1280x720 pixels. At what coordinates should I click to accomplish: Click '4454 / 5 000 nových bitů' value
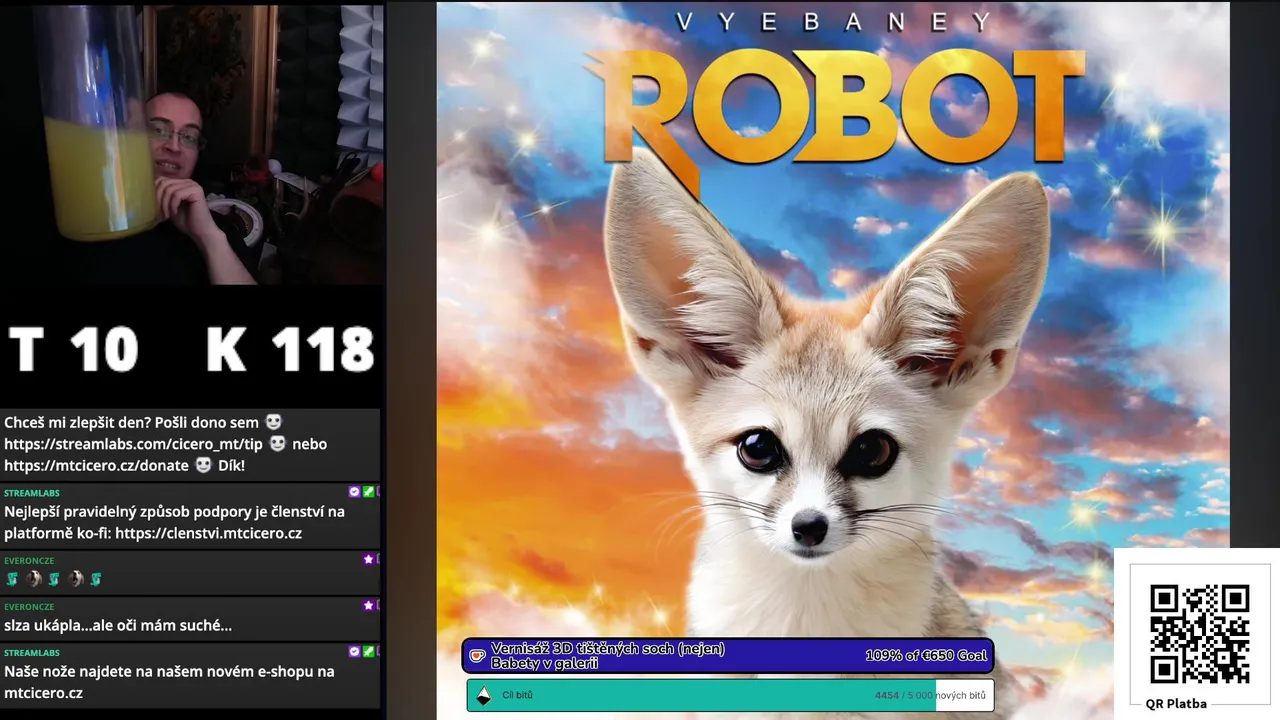pos(930,695)
